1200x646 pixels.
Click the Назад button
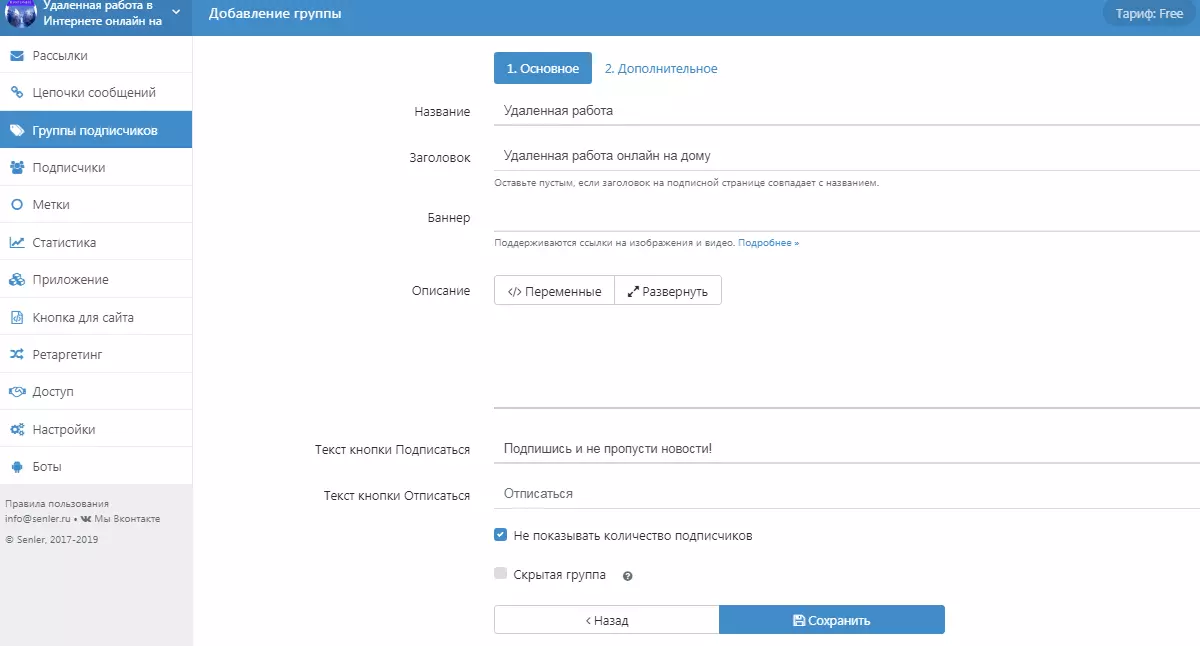point(606,620)
